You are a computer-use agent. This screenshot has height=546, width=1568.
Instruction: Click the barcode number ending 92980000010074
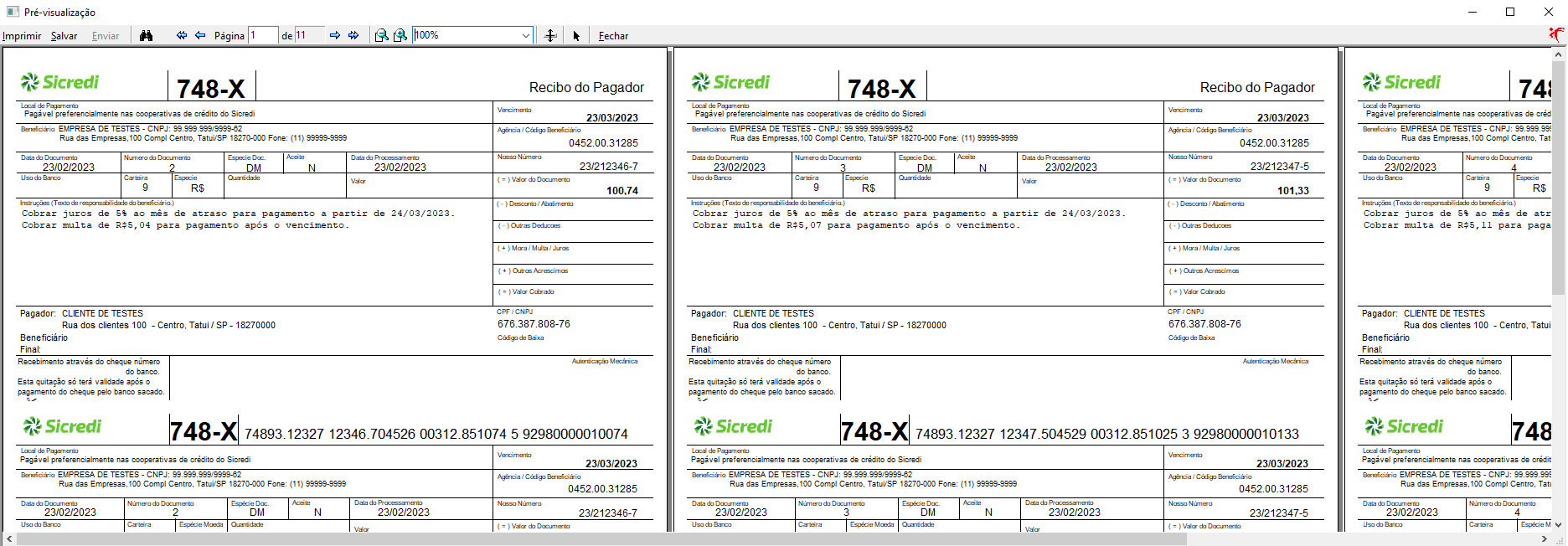(x=436, y=434)
